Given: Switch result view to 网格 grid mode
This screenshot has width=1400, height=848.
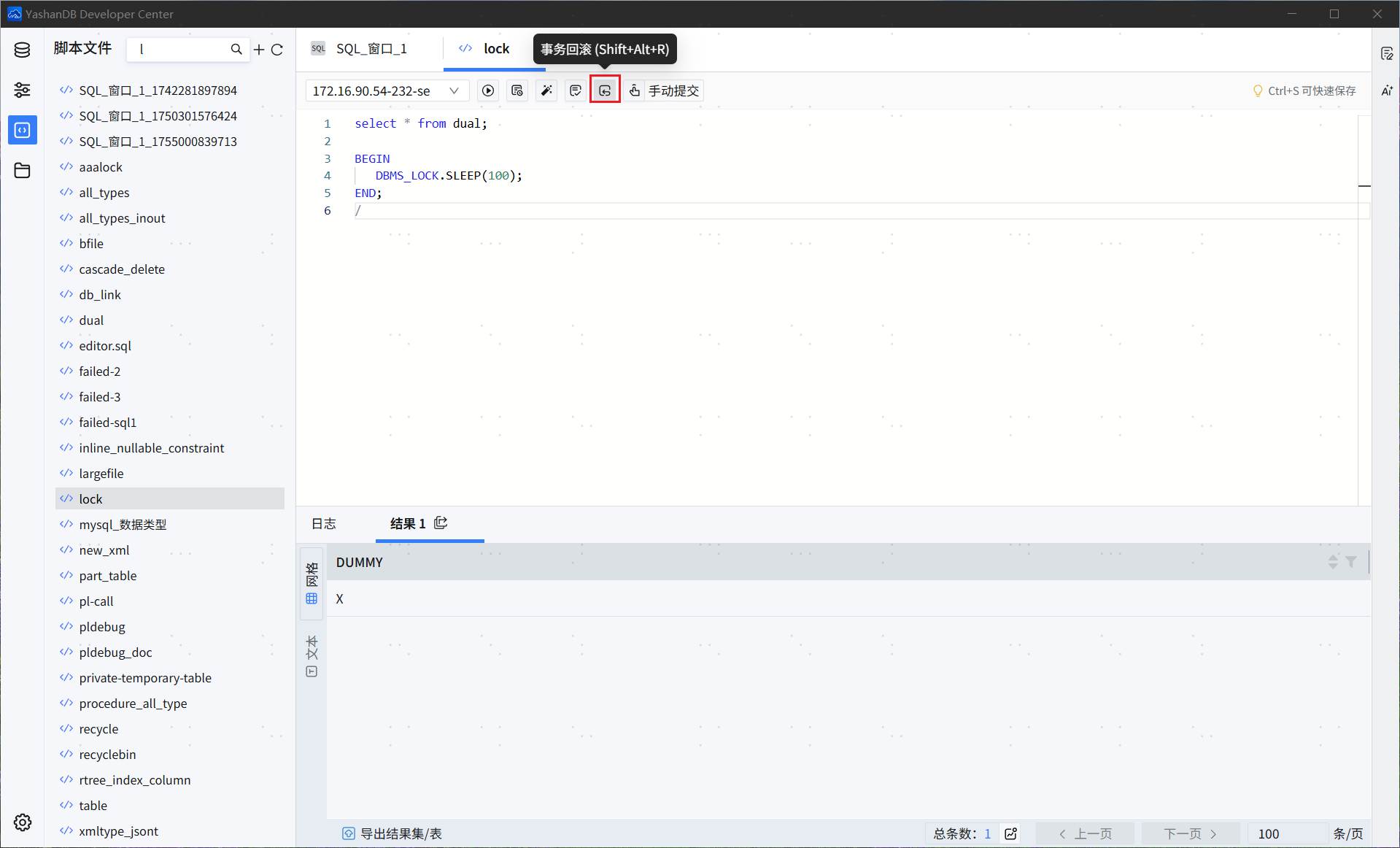Looking at the screenshot, I should (x=312, y=583).
